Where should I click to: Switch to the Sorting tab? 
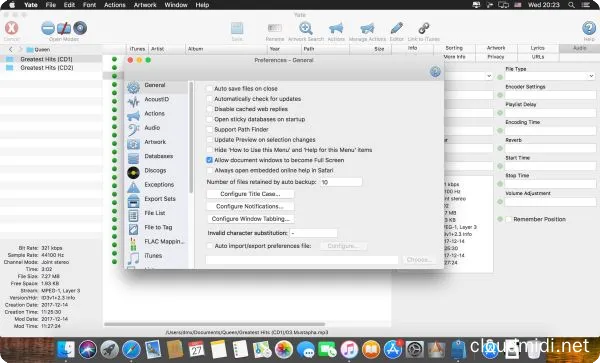[454, 48]
